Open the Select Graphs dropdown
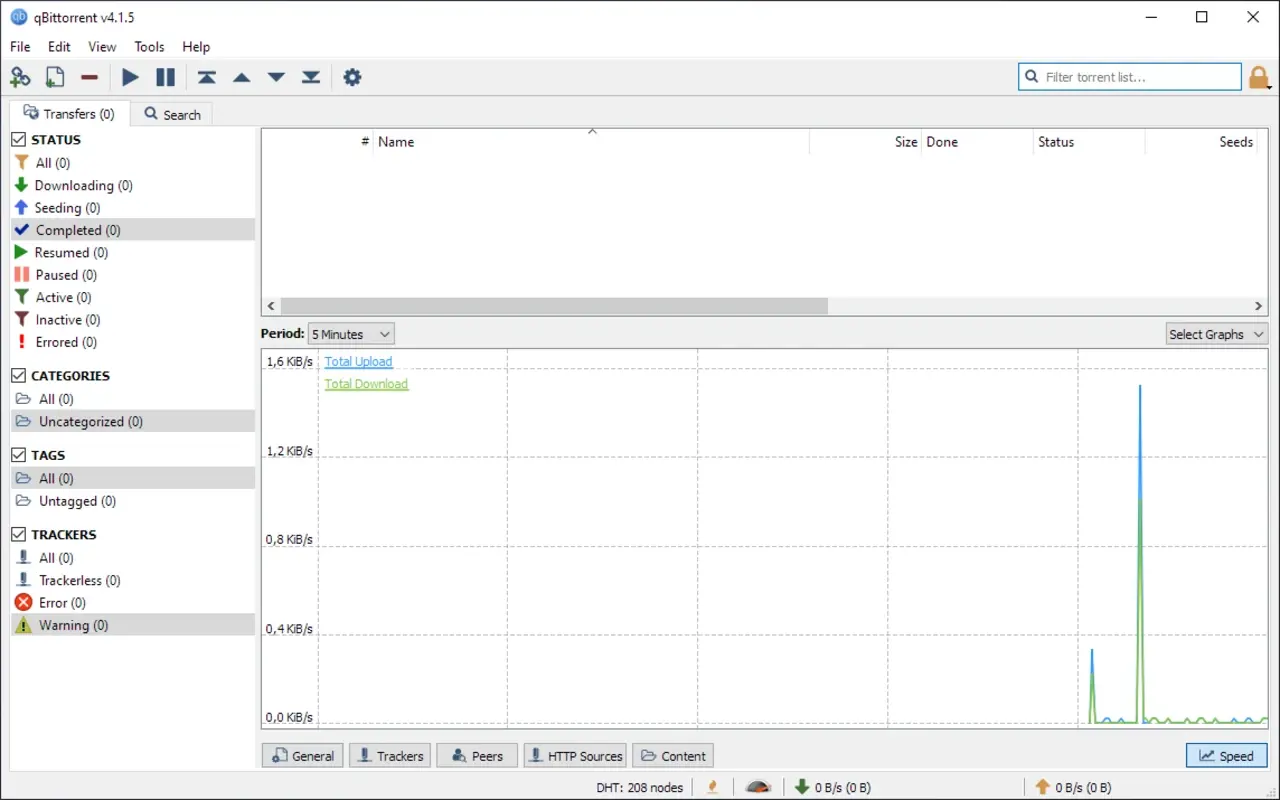1280x800 pixels. (1216, 333)
